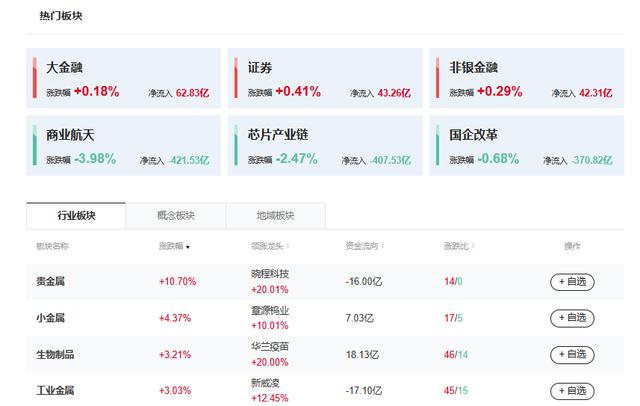
Task: Select 证券 net inflow 43.26亿
Action: pos(394,93)
